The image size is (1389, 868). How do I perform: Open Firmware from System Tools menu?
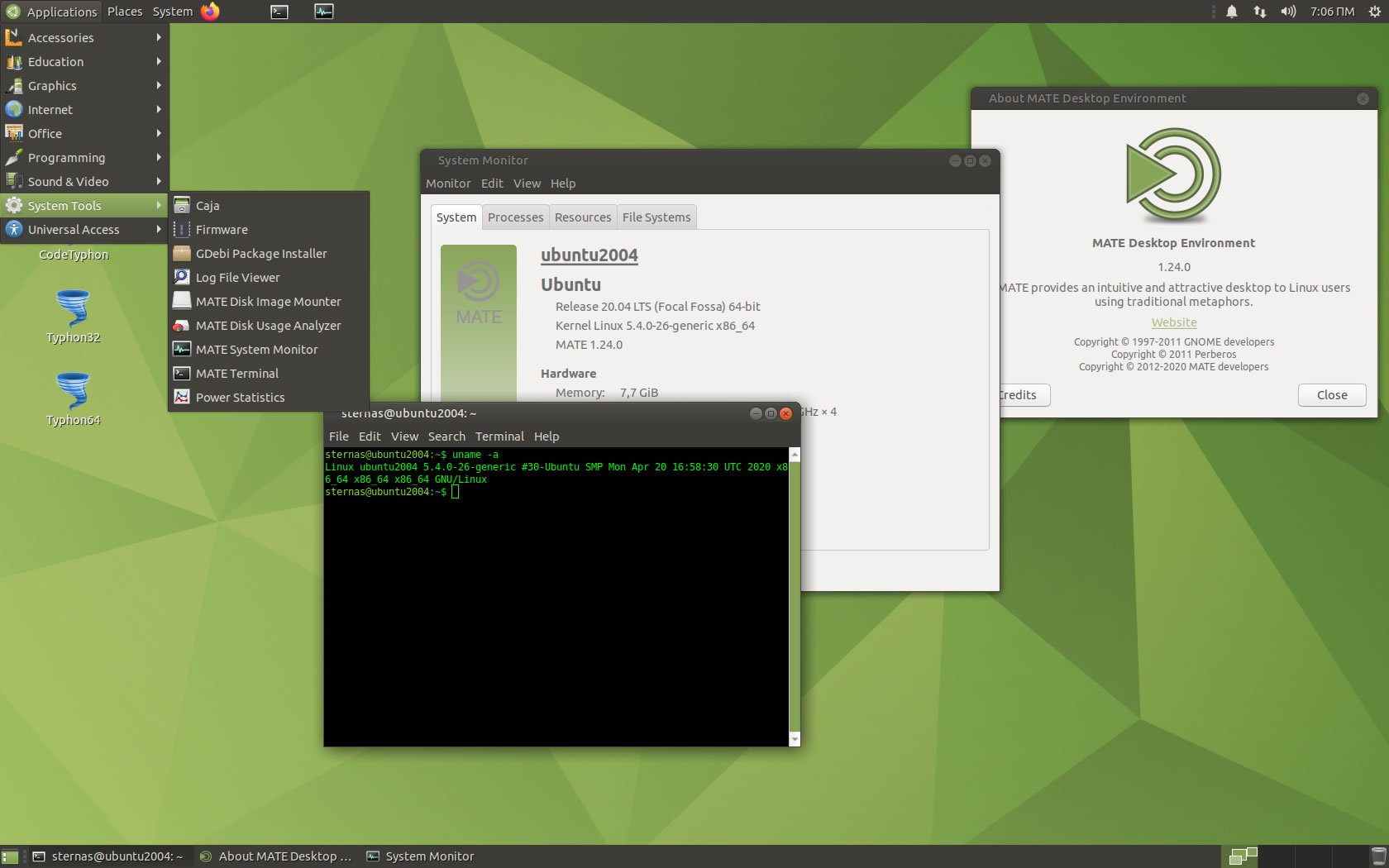[x=269, y=229]
